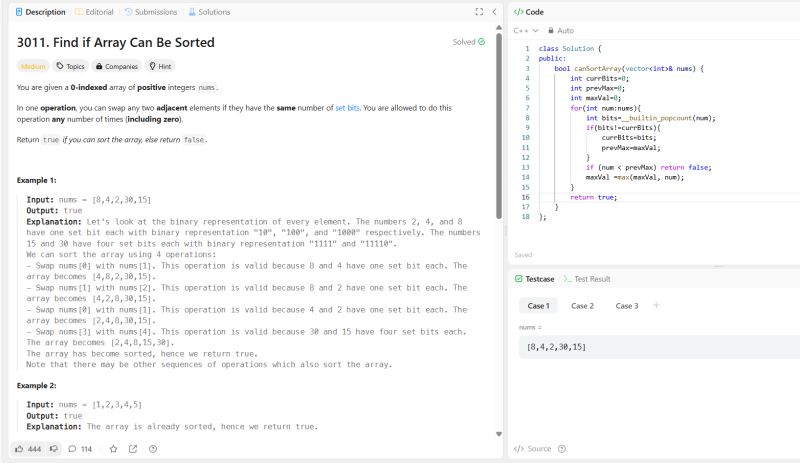Screen dimensions: 800x463
Task: Star this problem as favorite
Action: pyautogui.click(x=113, y=449)
